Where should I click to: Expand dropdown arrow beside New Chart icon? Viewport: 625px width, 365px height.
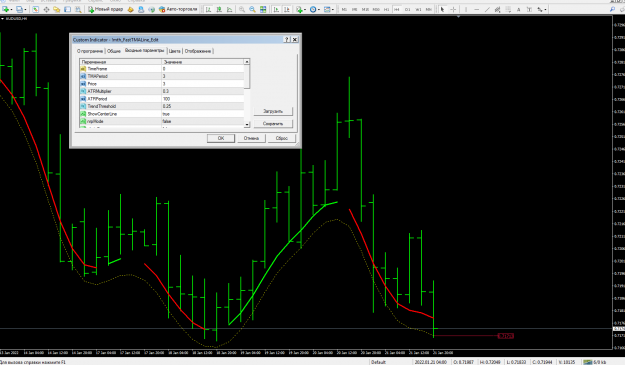12,10
